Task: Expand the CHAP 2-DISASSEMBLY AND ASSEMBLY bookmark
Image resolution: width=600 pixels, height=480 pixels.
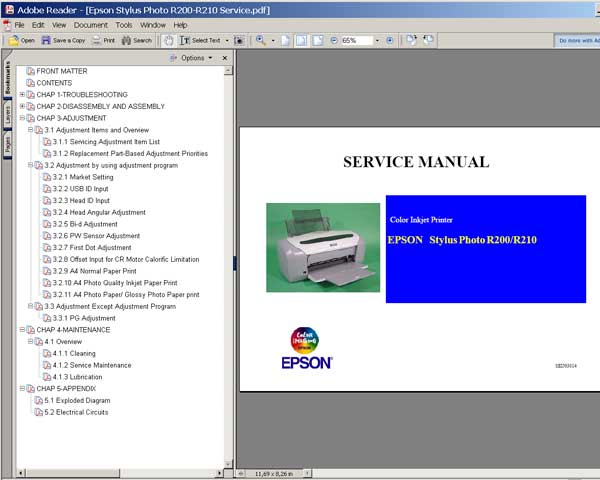Action: coord(22,106)
